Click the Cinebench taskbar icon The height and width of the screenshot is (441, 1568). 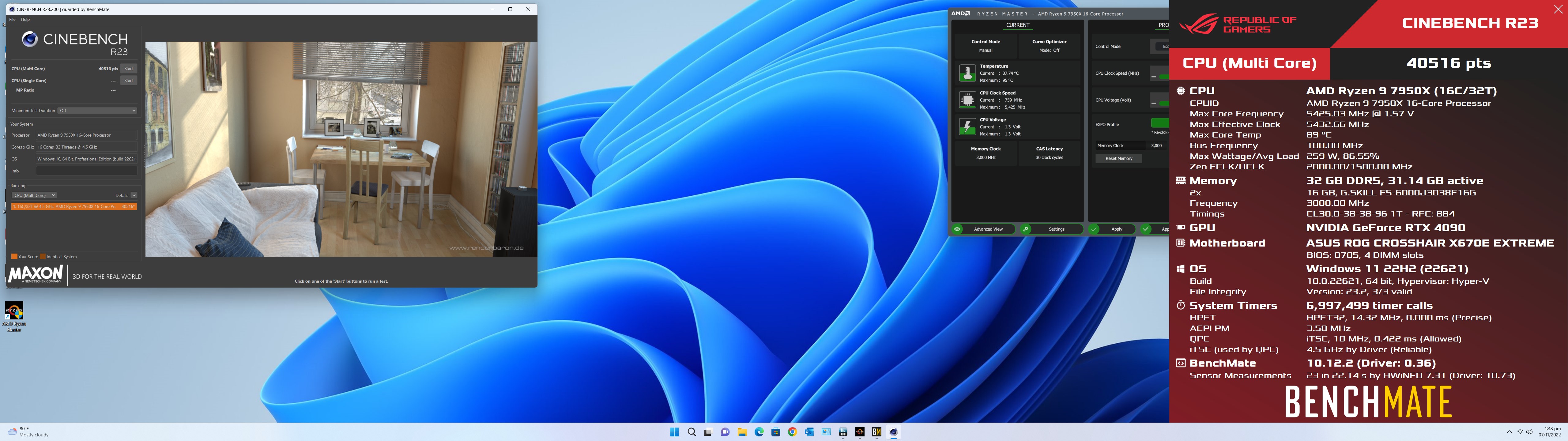point(894,432)
